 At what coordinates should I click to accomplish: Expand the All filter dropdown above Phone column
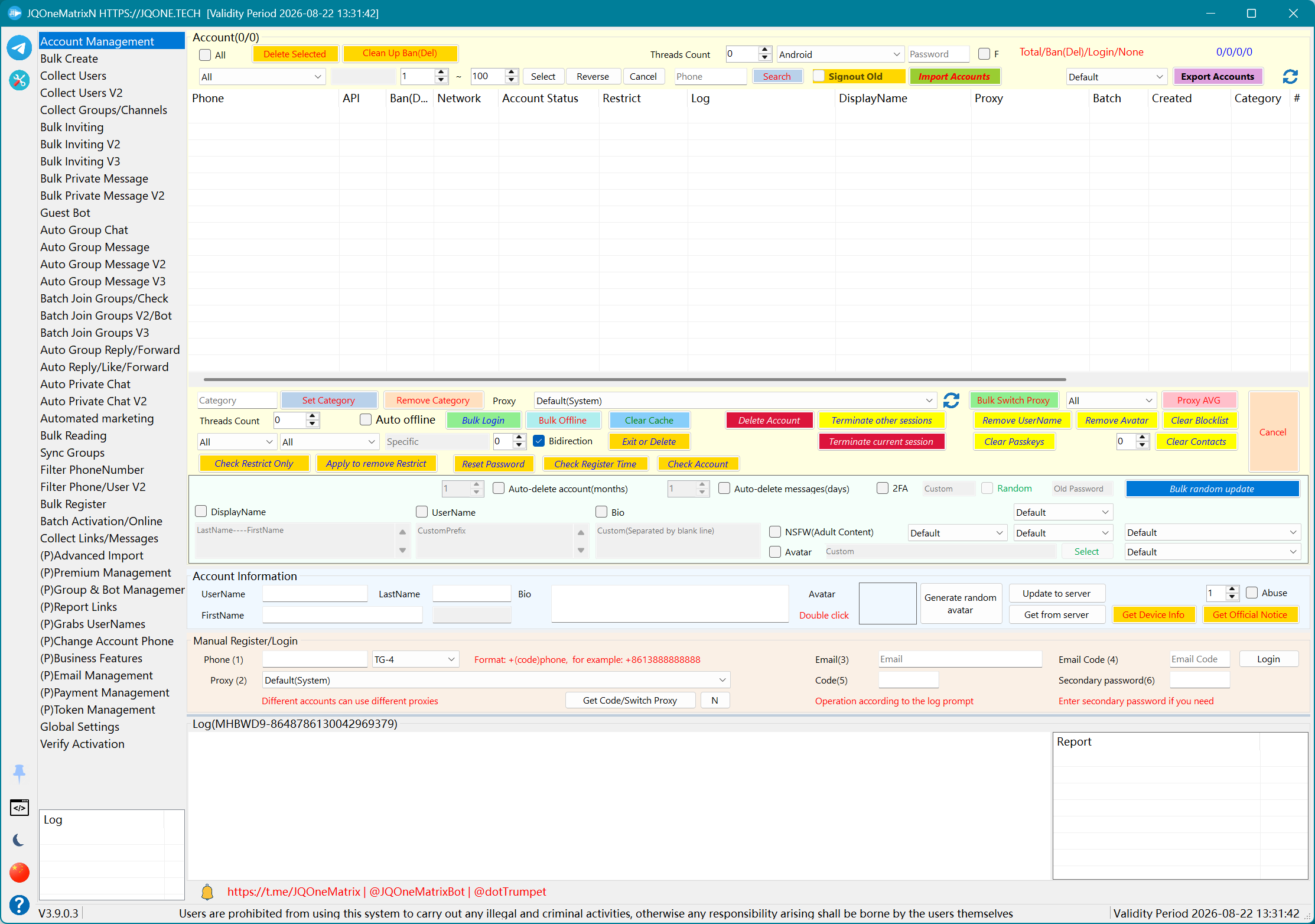pyautogui.click(x=262, y=77)
